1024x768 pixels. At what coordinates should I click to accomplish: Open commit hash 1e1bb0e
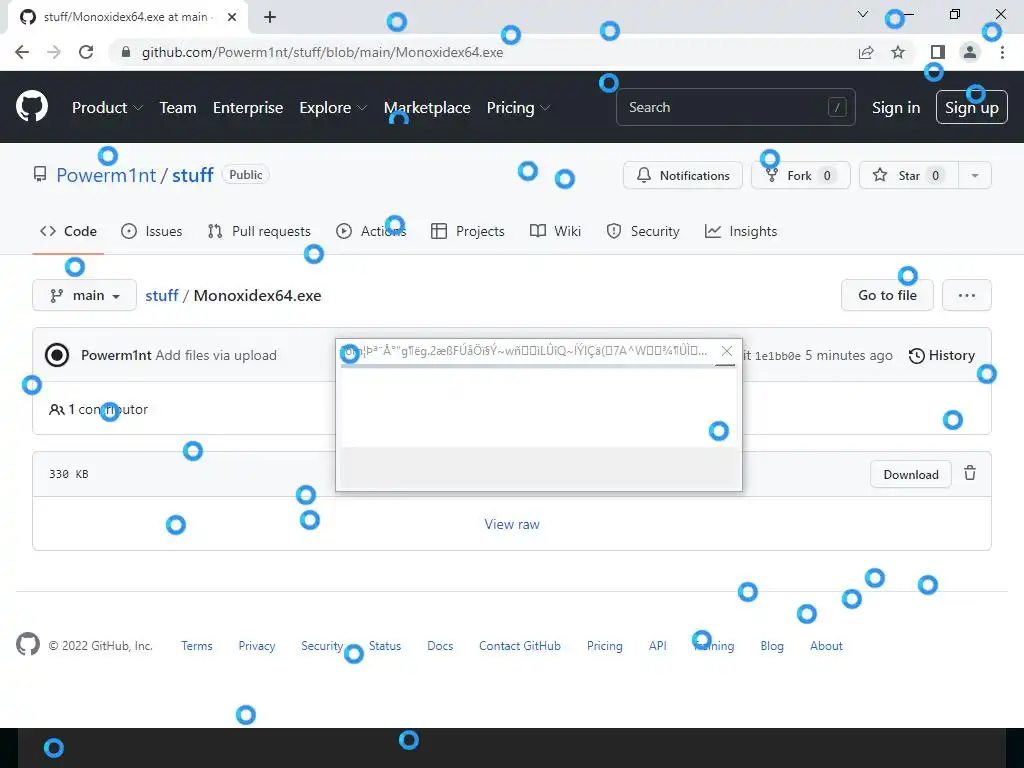click(777, 356)
